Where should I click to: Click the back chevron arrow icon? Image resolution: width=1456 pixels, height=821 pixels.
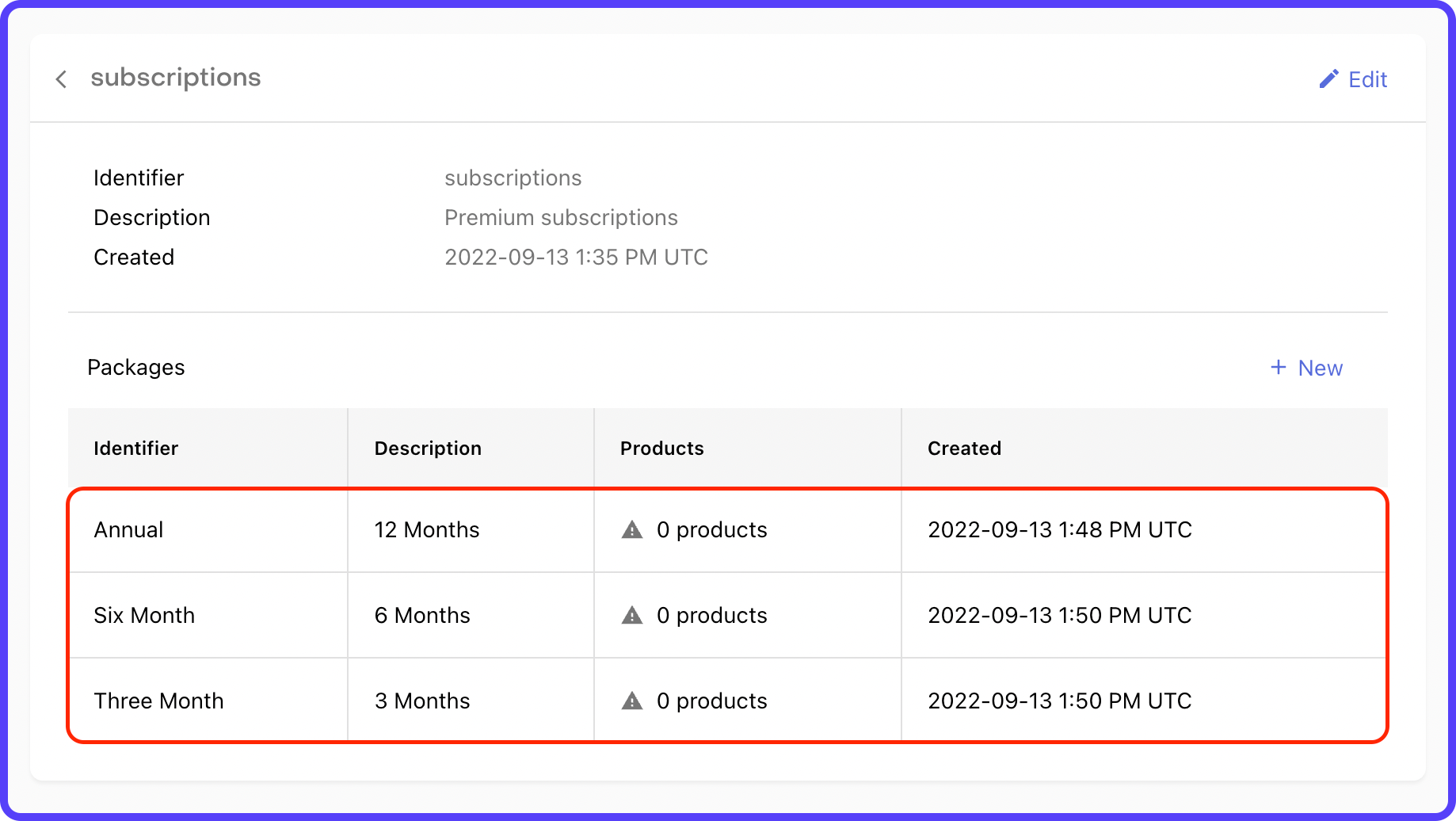(61, 79)
